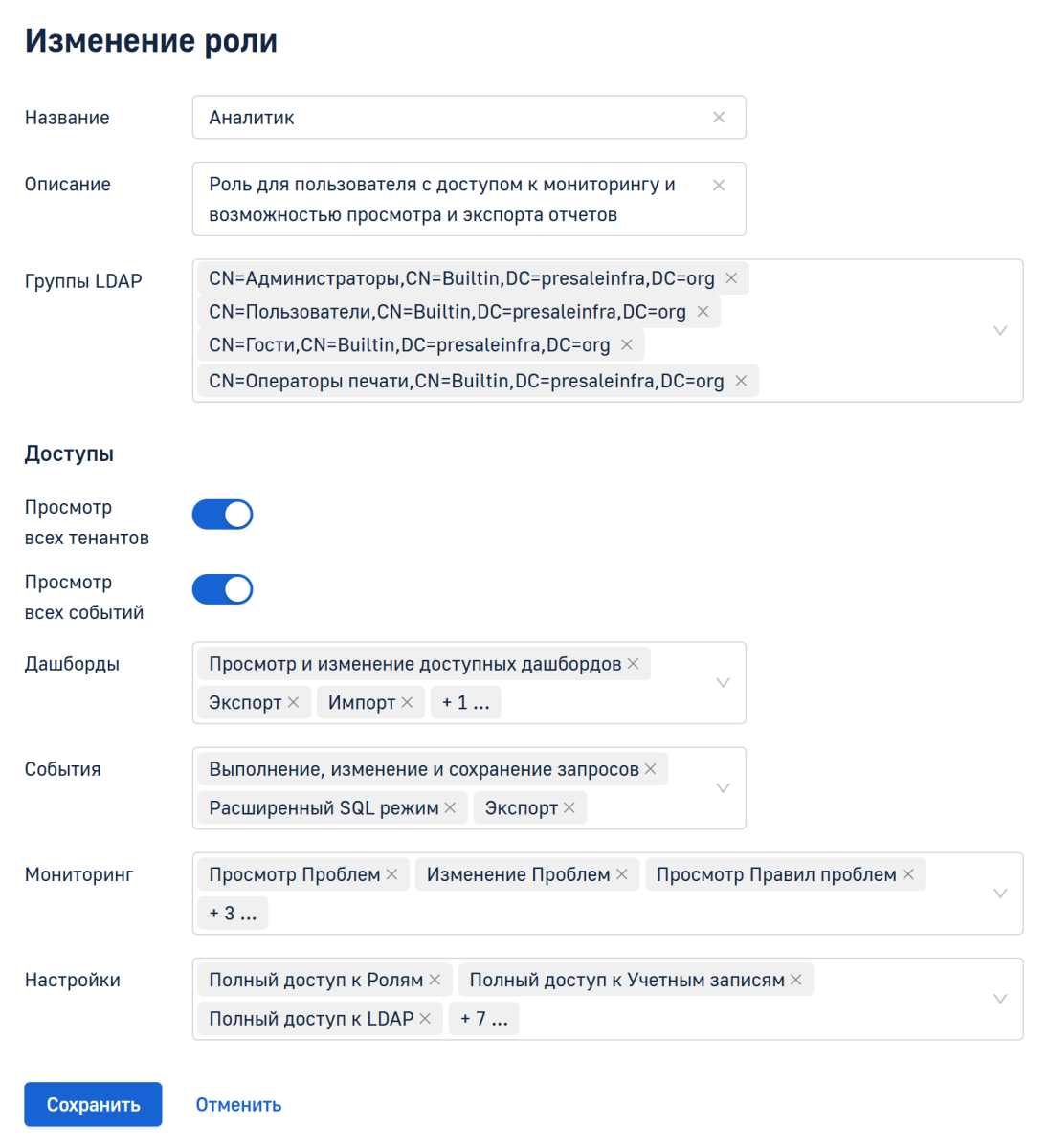
Task: Expand the Группы LDAP dropdown arrow
Action: pyautogui.click(x=1000, y=330)
